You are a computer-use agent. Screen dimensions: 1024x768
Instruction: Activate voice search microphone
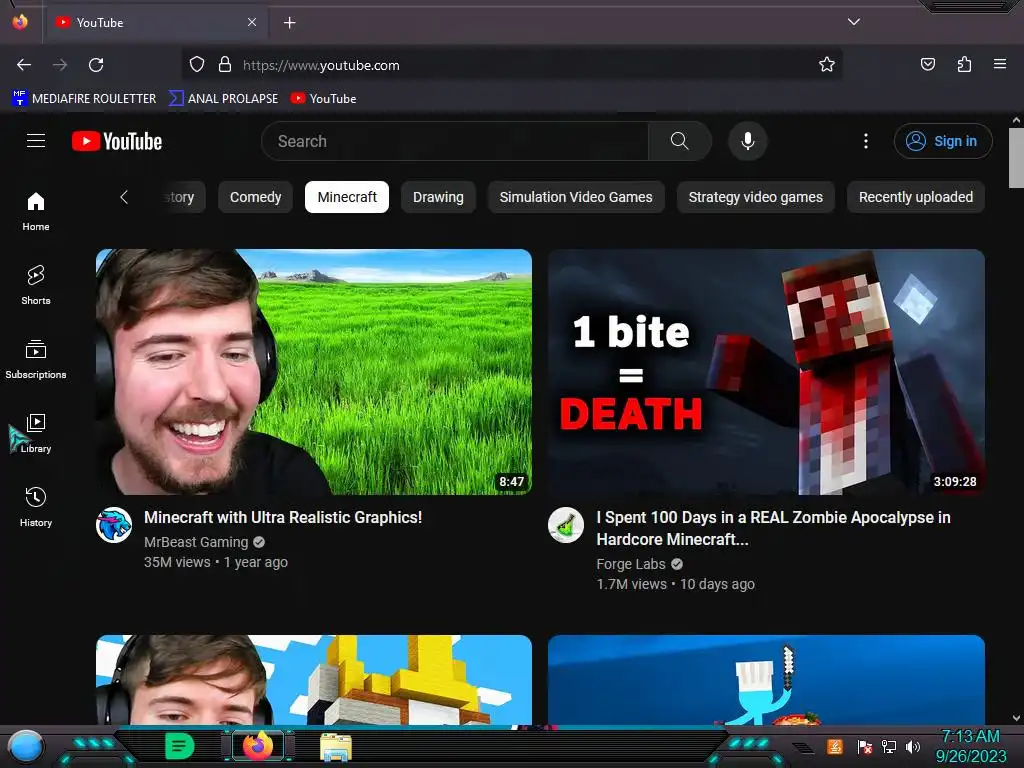(748, 141)
